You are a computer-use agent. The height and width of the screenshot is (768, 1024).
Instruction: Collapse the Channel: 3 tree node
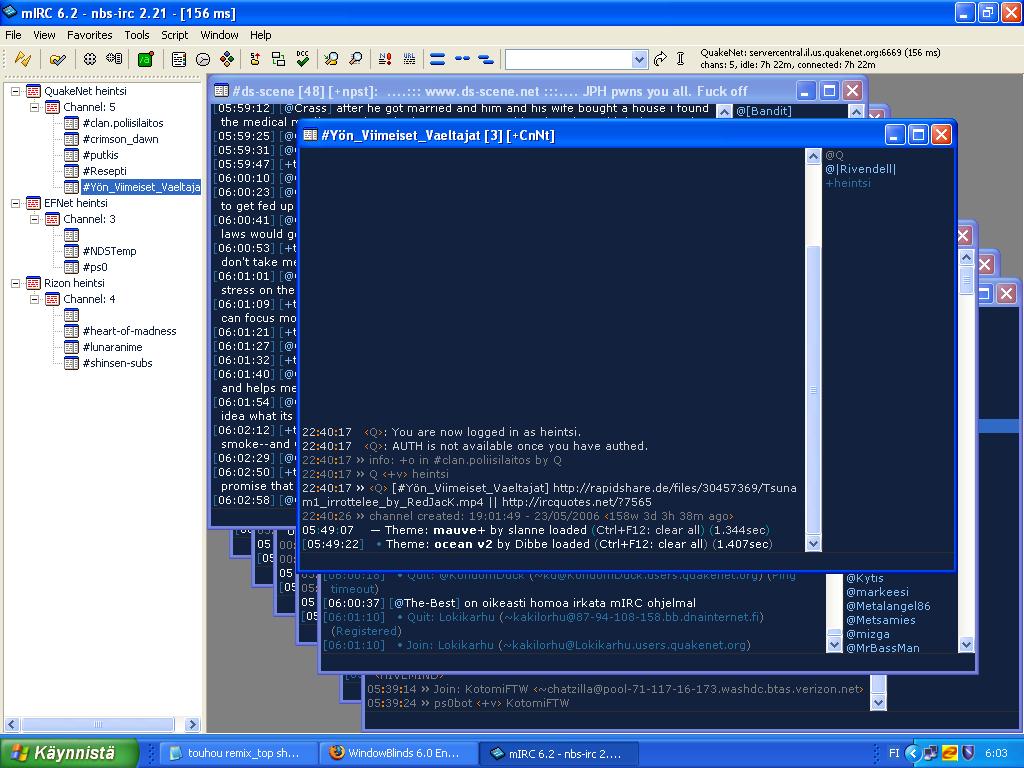tap(34, 219)
